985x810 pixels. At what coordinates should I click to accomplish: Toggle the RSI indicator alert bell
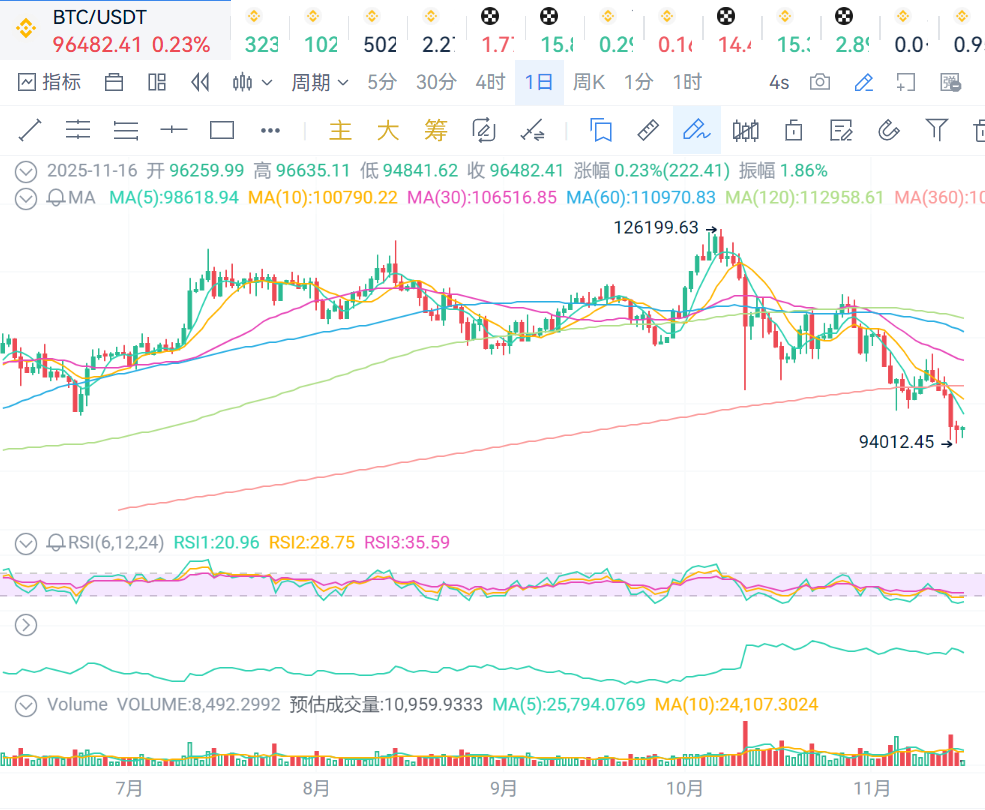56,543
